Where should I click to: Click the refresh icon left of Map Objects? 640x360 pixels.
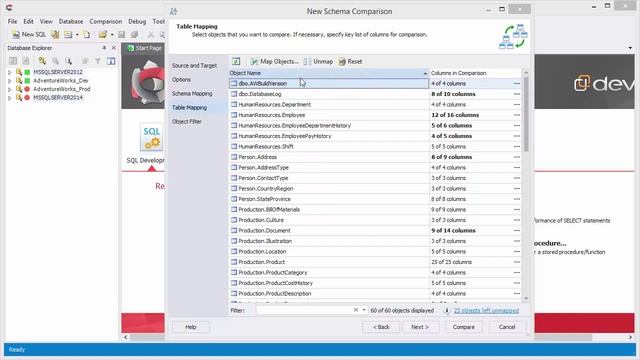pyautogui.click(x=236, y=62)
